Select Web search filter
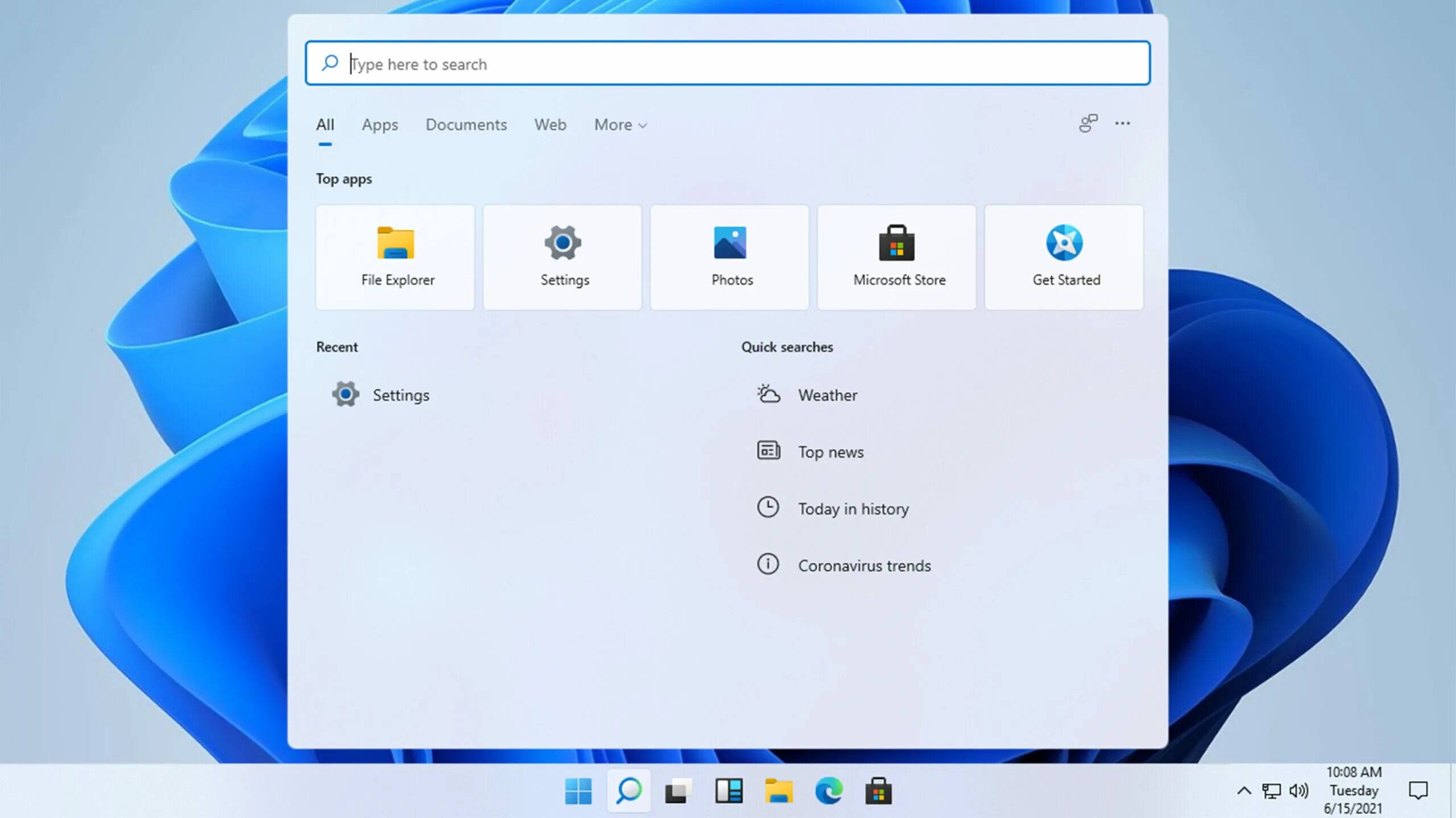The image size is (1456, 818). coord(550,124)
